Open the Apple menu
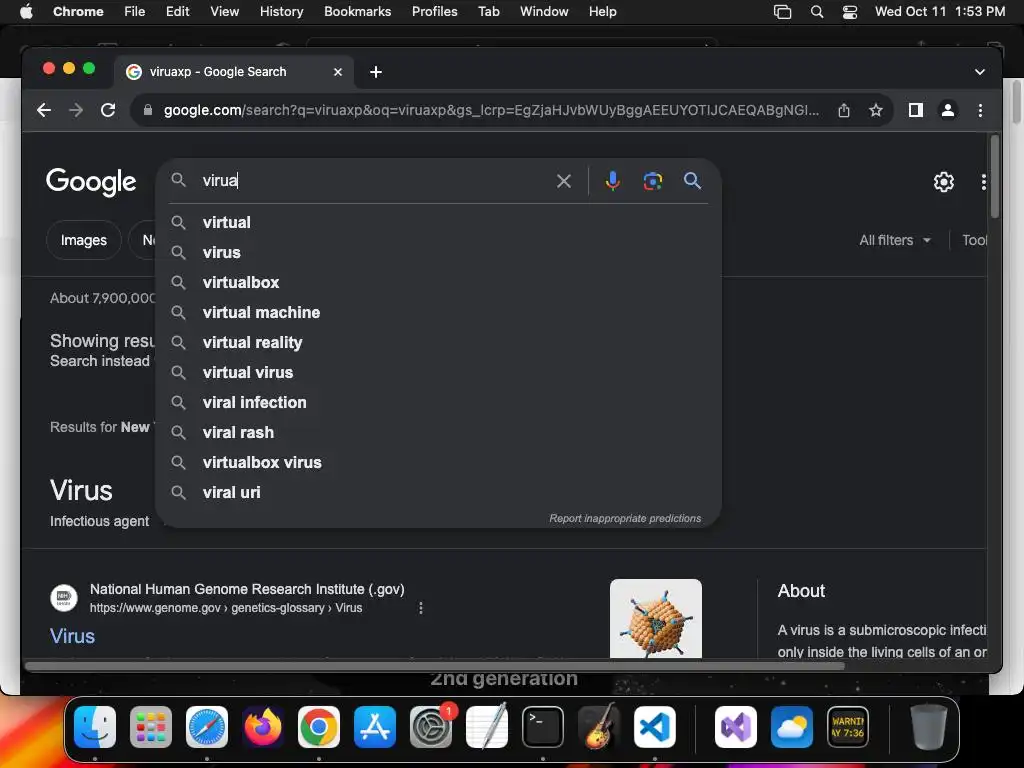 (26, 12)
